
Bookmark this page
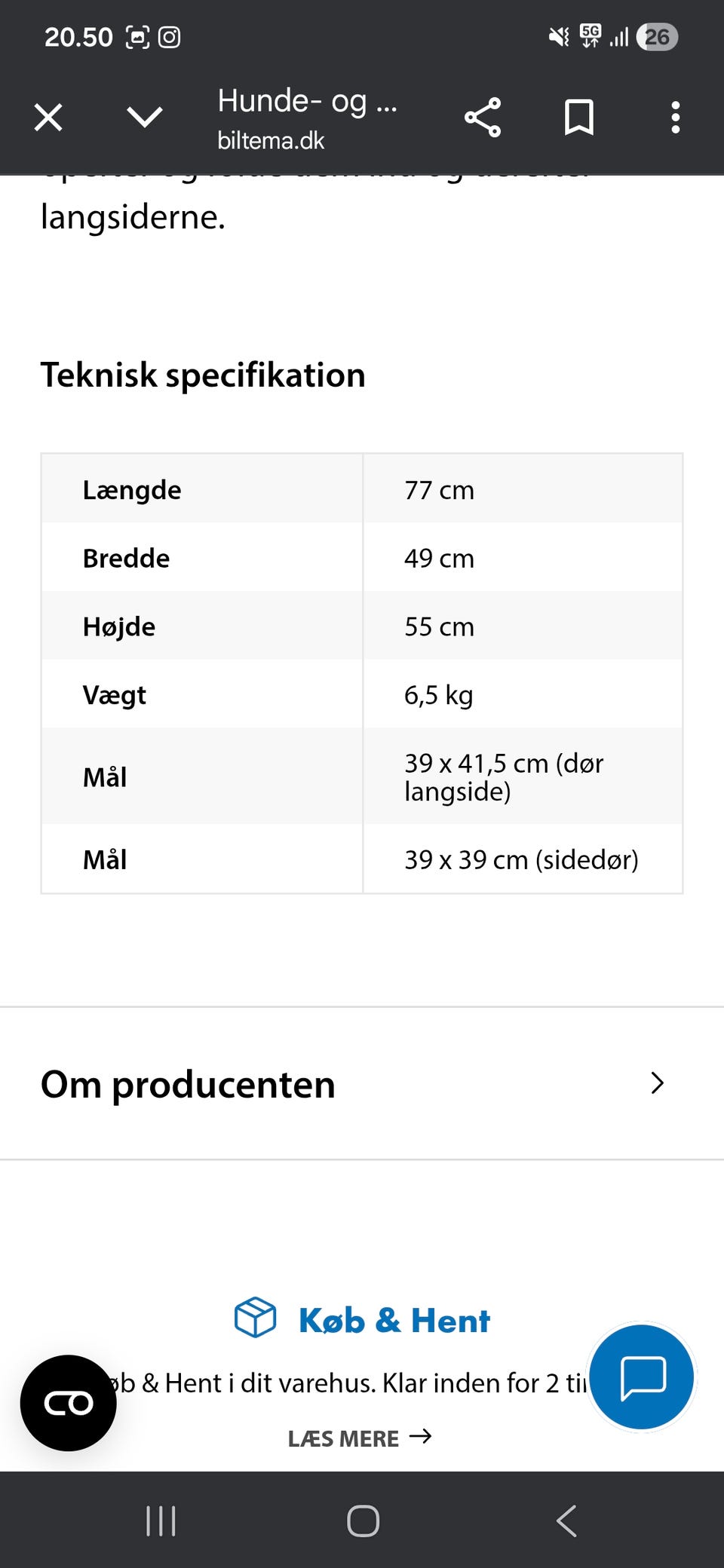(x=579, y=118)
